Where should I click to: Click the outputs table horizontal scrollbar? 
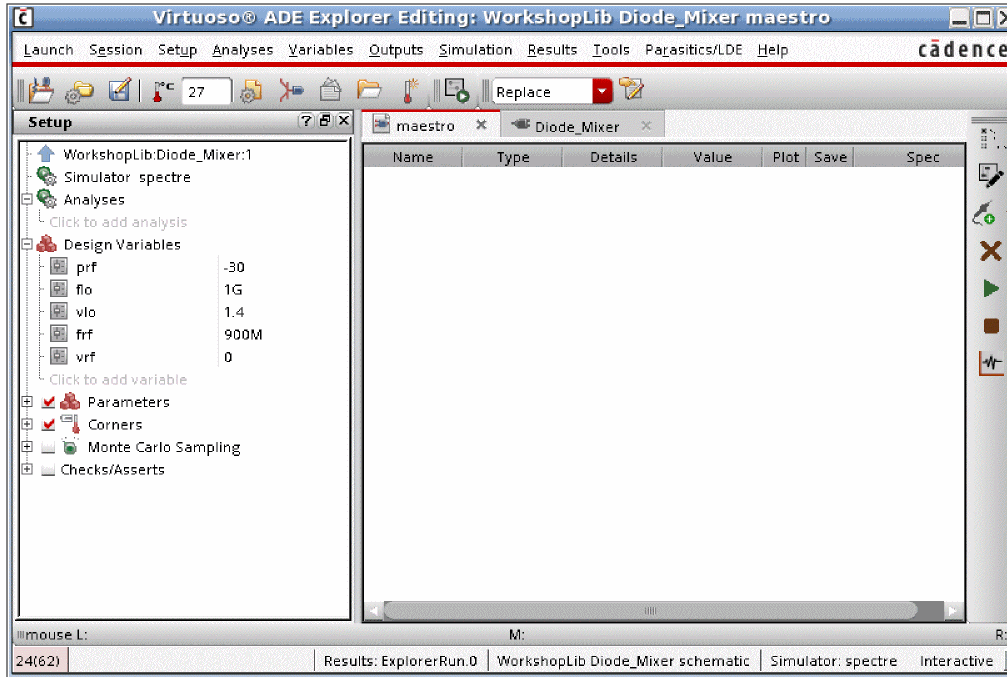pyautogui.click(x=650, y=610)
